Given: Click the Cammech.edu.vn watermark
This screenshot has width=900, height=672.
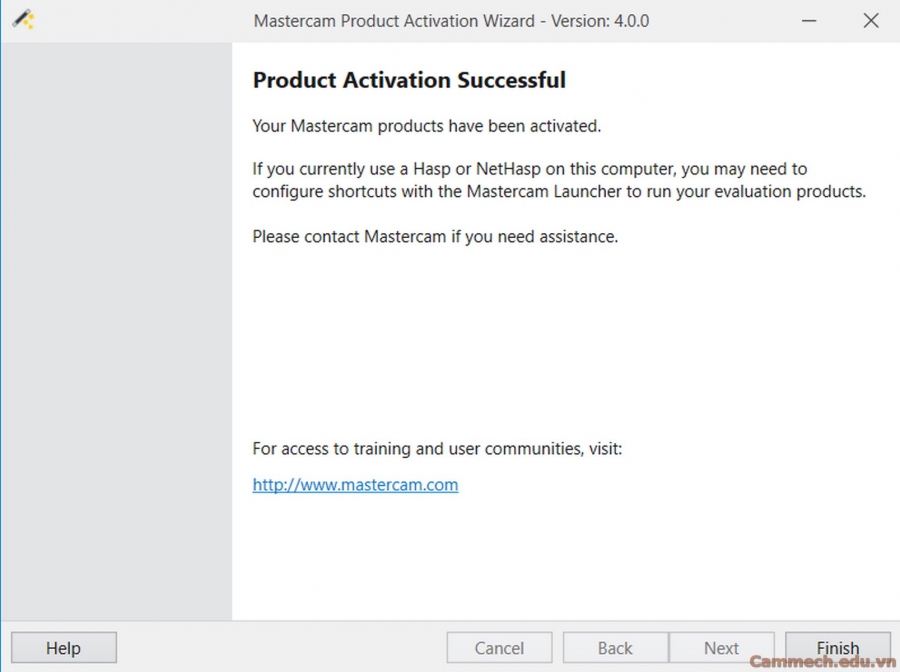Looking at the screenshot, I should click(x=821, y=662).
